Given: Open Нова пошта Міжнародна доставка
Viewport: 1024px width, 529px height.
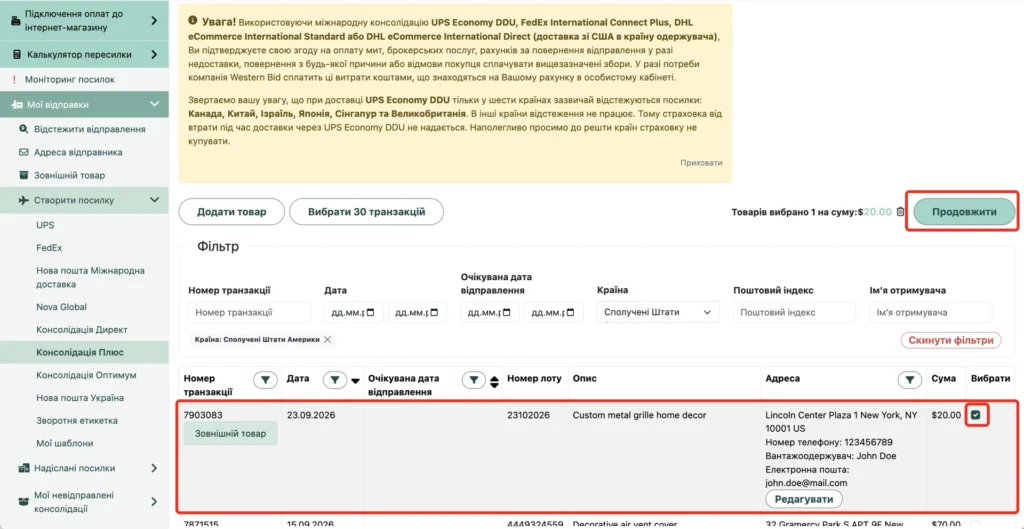Looking at the screenshot, I should click(x=90, y=278).
